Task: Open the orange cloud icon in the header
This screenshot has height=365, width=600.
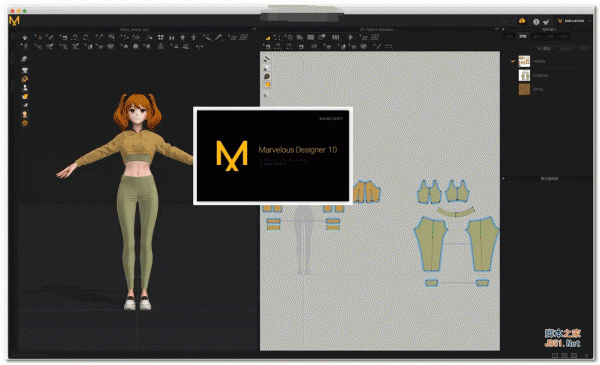Action: coord(522,21)
